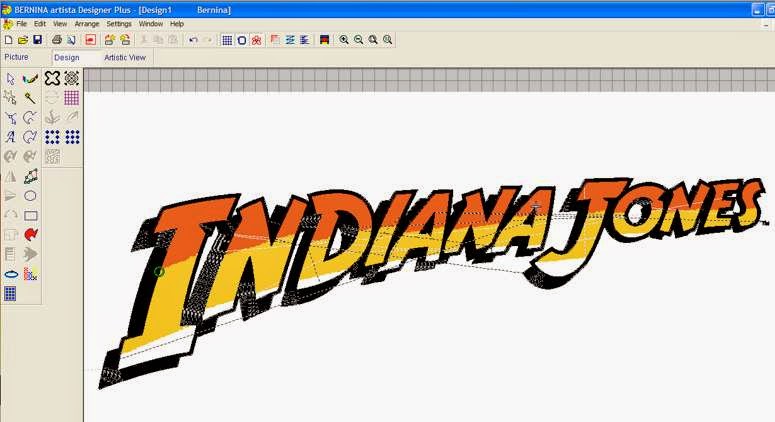
Task: Click the magic wand tool icon
Action: pos(30,98)
